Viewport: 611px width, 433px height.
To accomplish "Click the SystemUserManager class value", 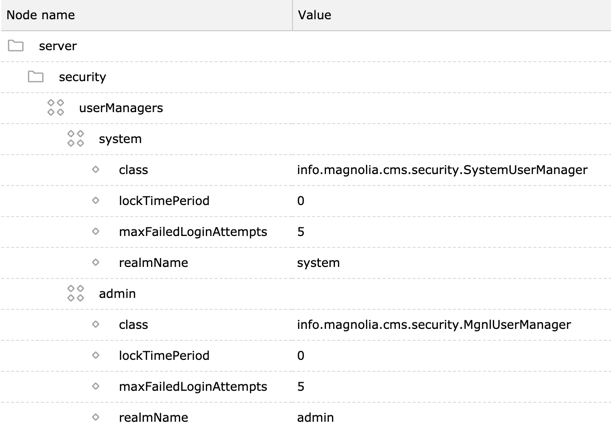I will 442,170.
